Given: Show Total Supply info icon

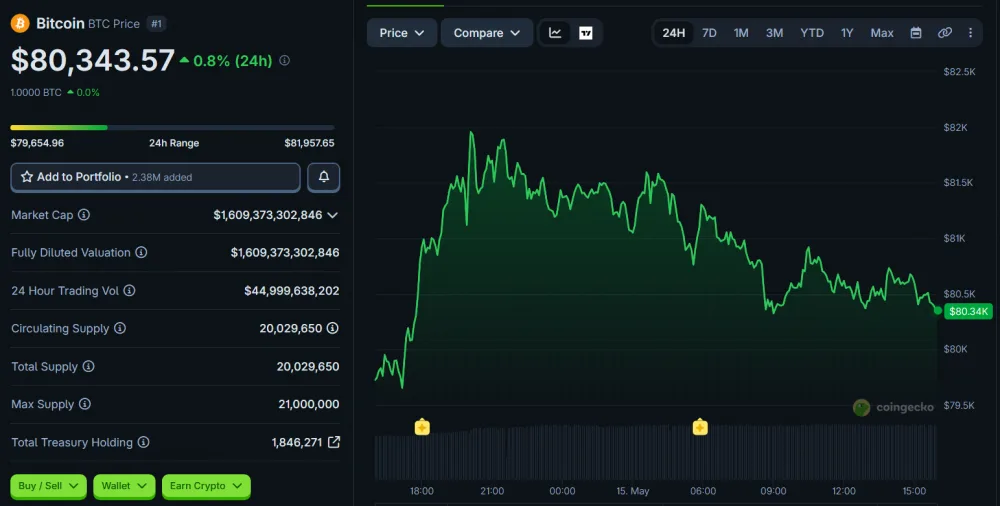Looking at the screenshot, I should tap(89, 366).
